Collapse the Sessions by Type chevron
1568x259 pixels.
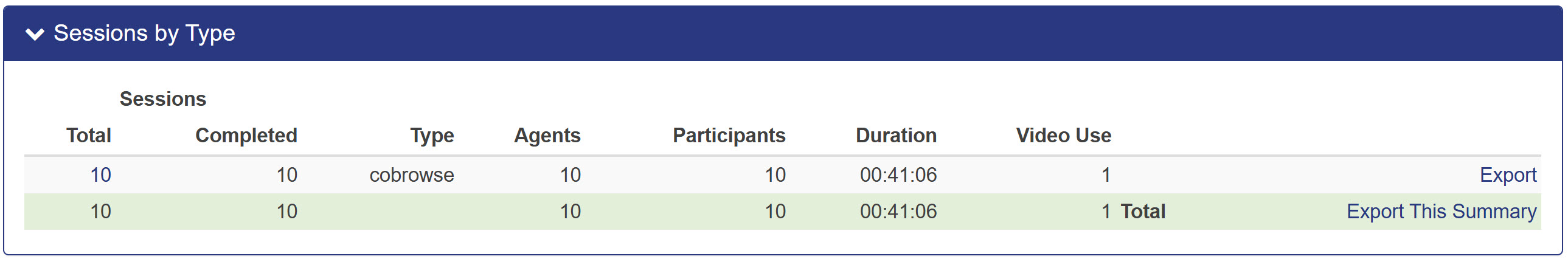(35, 34)
